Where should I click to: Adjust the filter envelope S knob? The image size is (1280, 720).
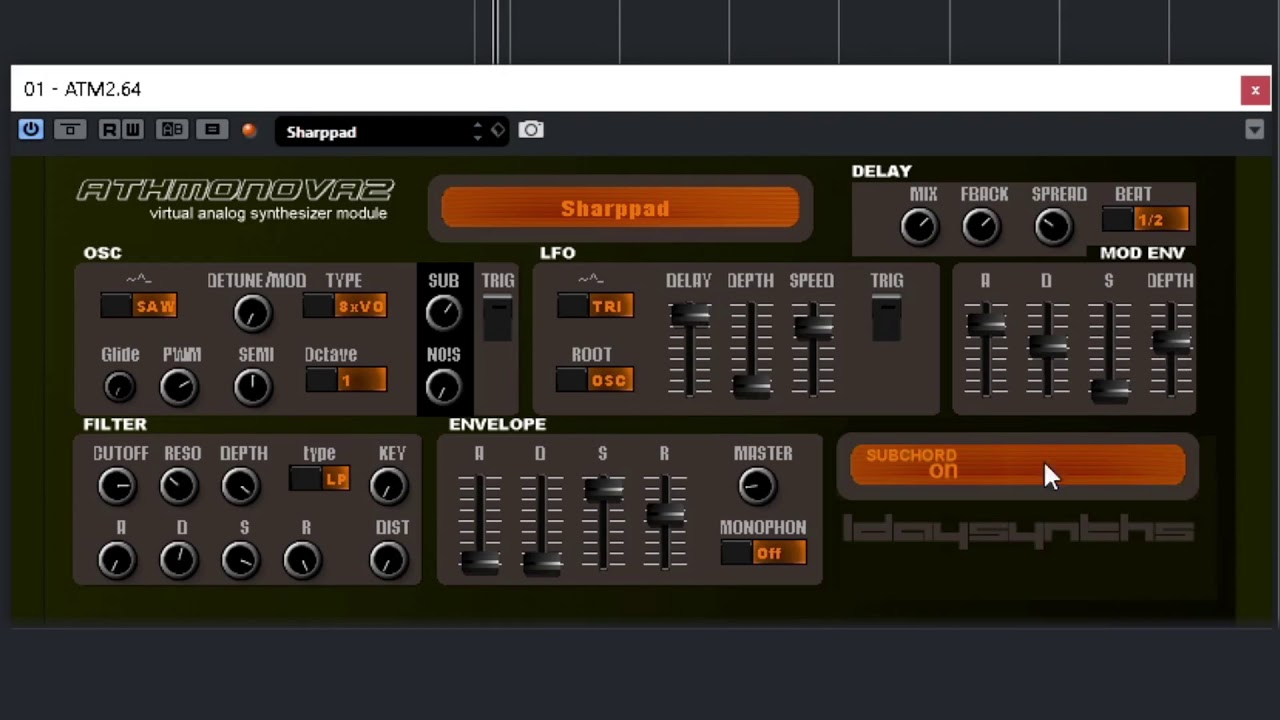241,560
